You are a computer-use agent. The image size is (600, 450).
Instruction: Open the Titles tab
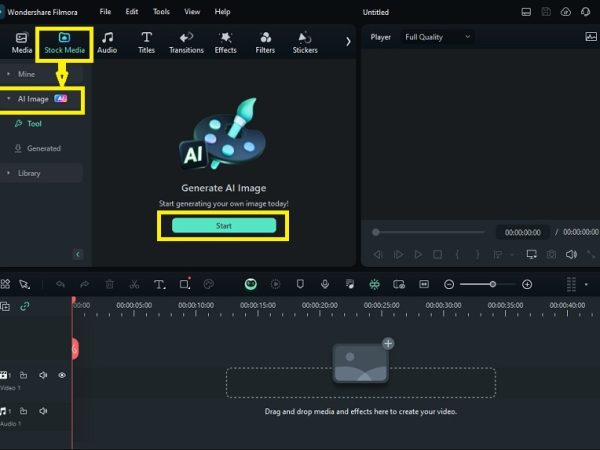click(146, 43)
